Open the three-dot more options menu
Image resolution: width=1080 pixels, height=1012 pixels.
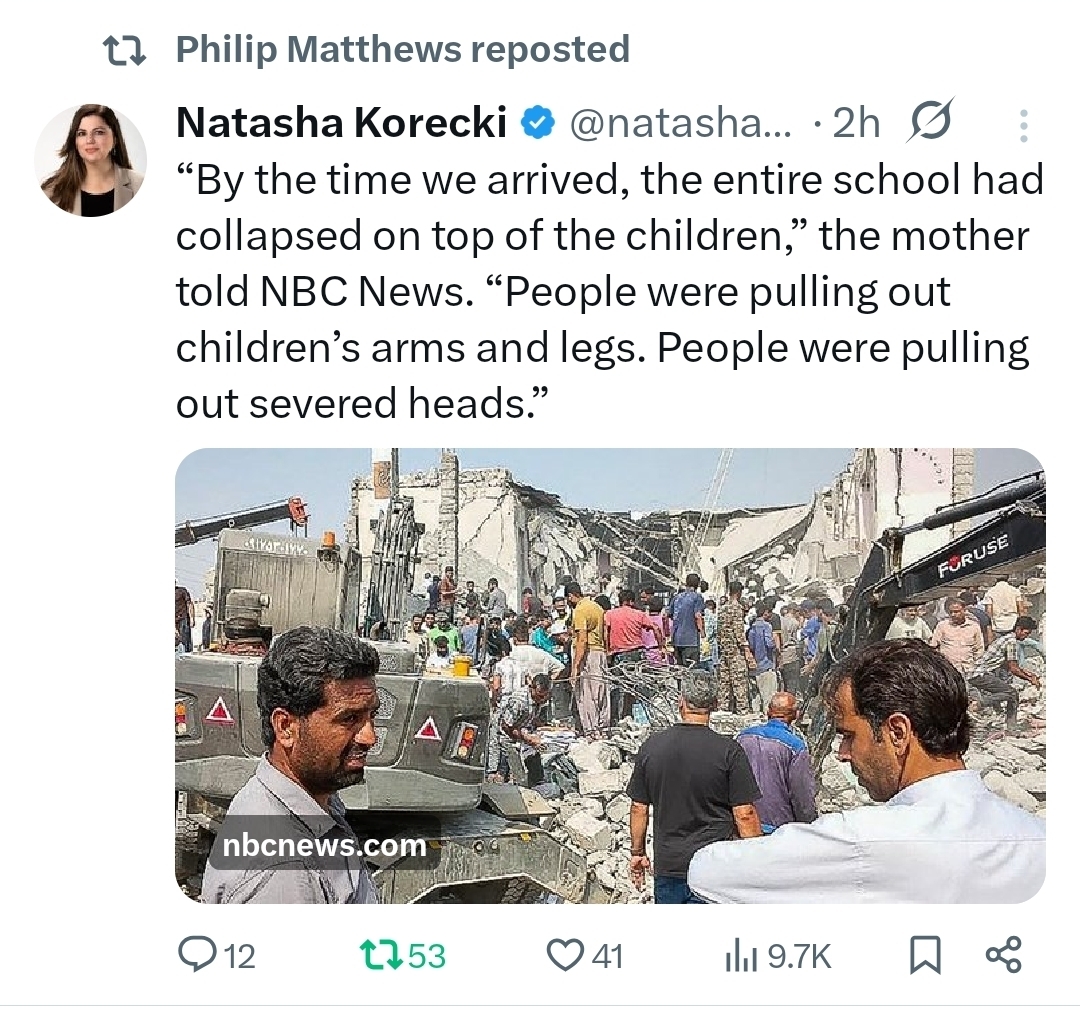click(x=1023, y=125)
